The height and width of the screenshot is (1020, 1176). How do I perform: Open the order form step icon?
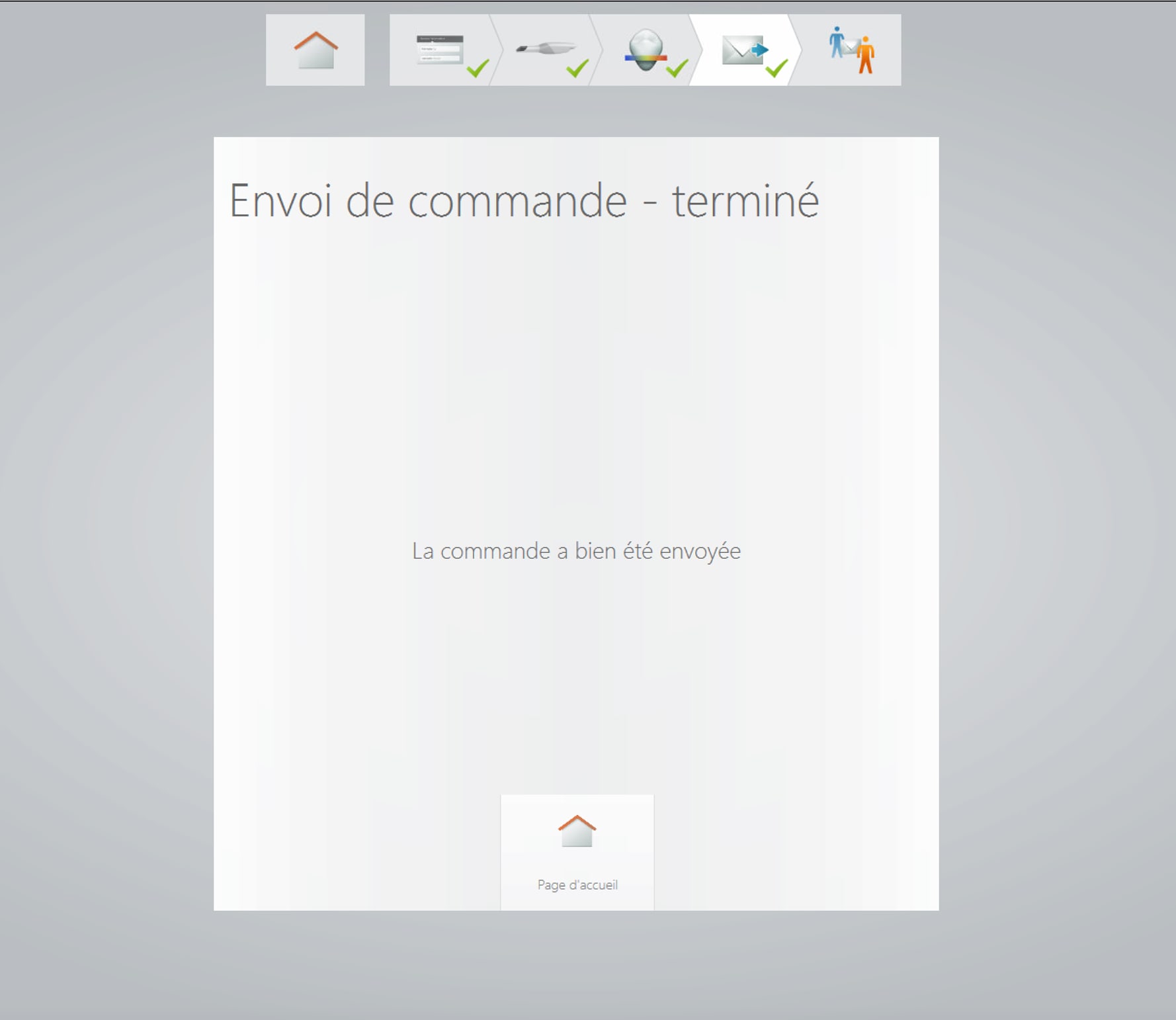[439, 50]
